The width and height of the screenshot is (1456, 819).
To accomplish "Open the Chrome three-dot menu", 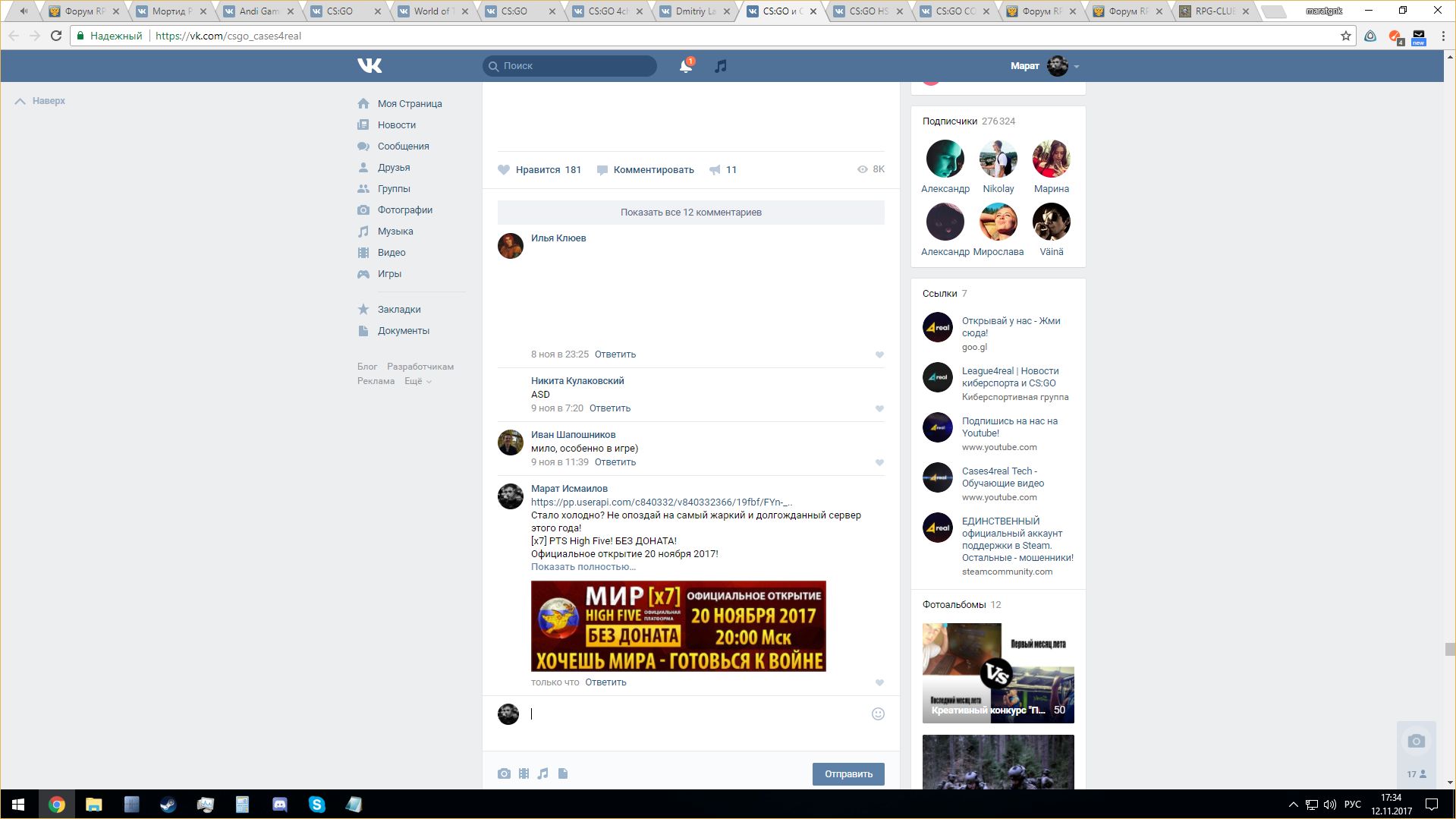I will [x=1443, y=36].
